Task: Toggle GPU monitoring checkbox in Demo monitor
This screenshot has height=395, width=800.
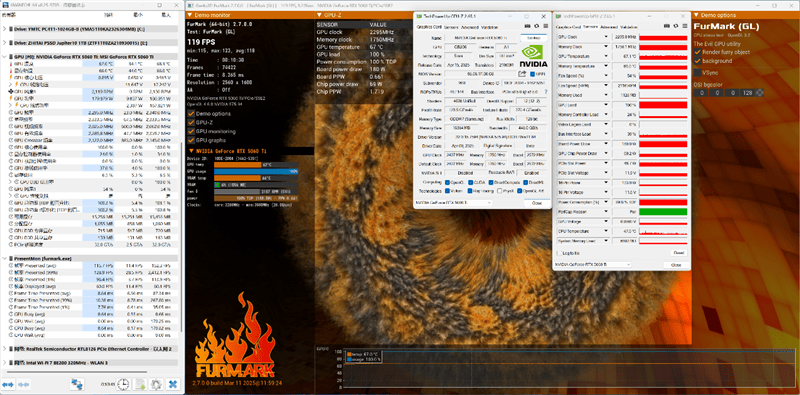Action: tap(191, 131)
